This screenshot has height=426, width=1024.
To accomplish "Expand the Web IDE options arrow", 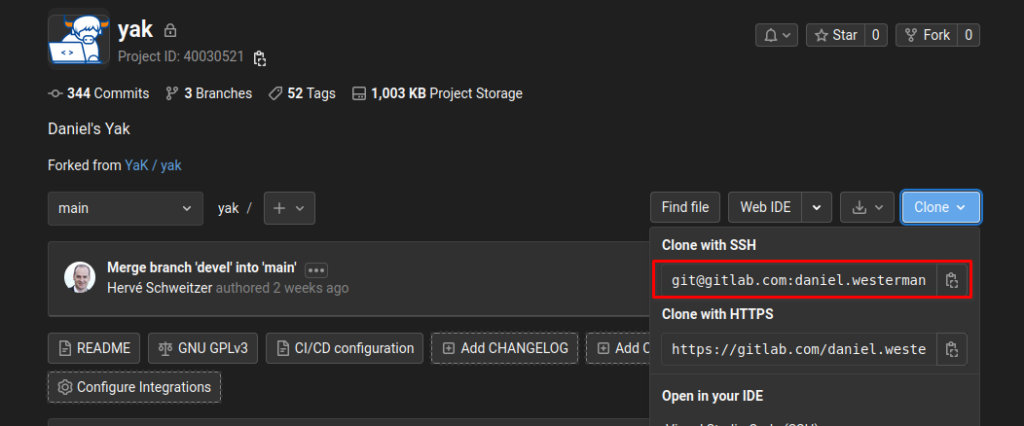I will [817, 207].
